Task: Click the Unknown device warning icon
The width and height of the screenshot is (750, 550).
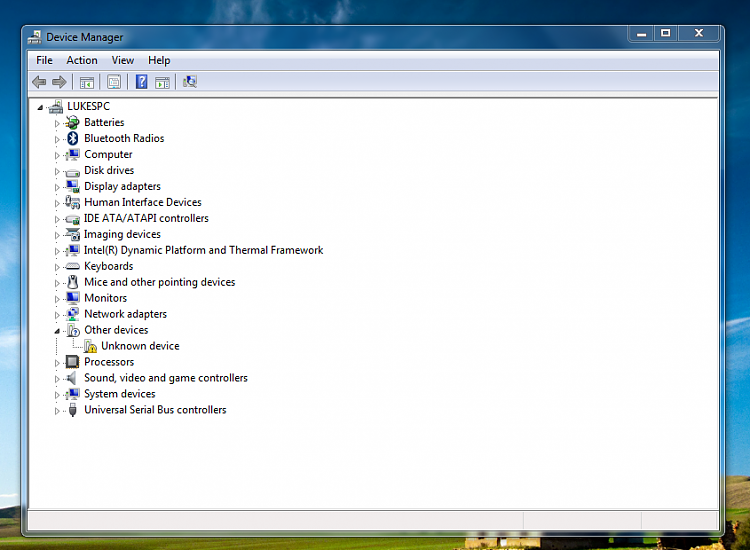Action: [90, 346]
